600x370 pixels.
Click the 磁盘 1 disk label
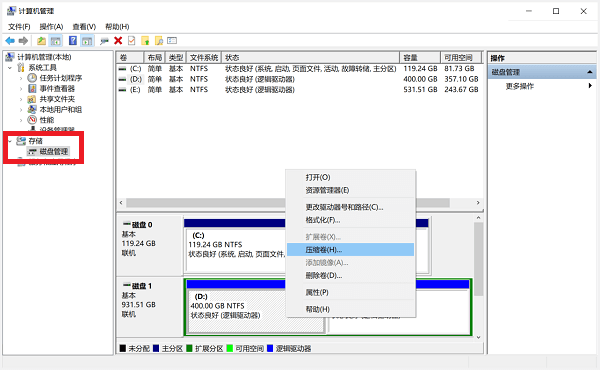tap(142, 286)
